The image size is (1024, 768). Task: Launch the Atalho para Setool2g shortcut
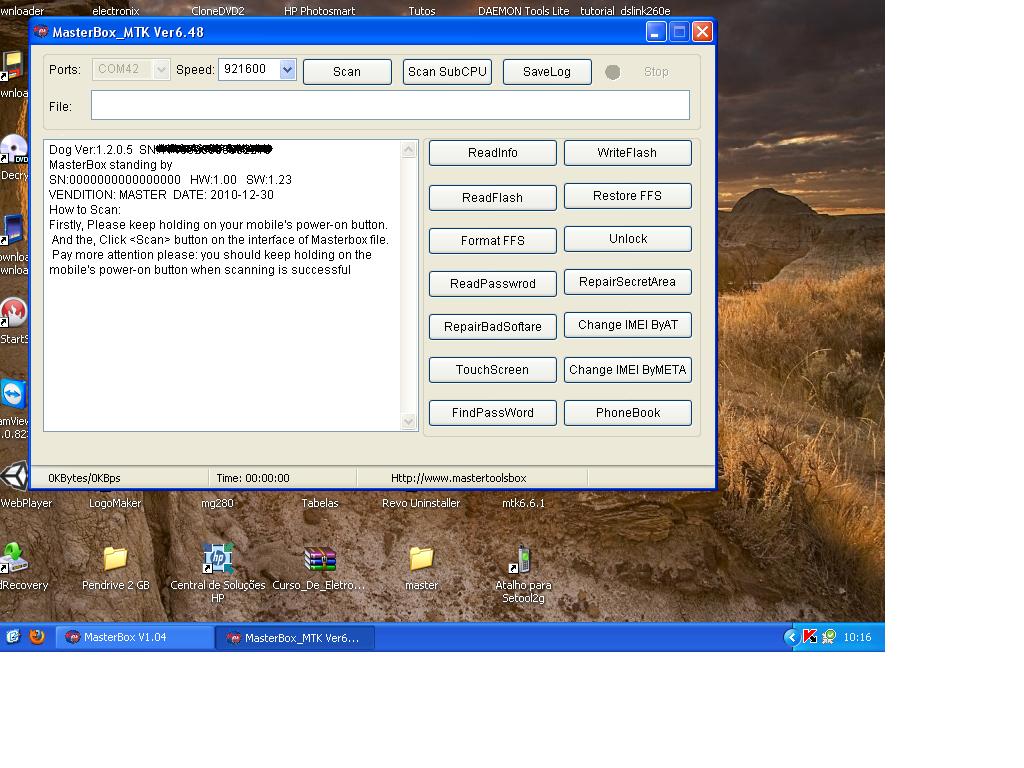click(522, 559)
